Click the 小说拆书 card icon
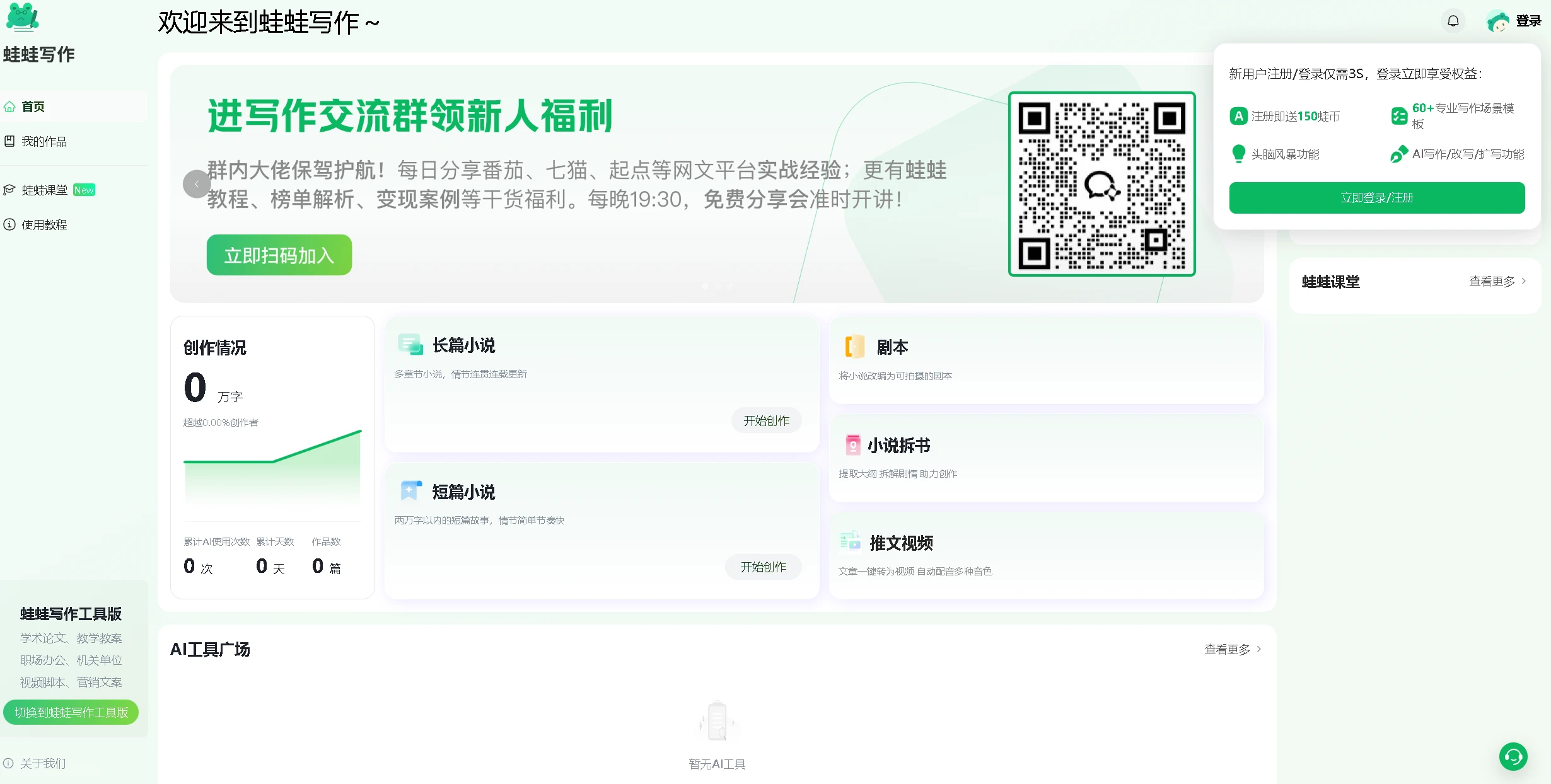Viewport: 1551px width, 784px height. [852, 445]
